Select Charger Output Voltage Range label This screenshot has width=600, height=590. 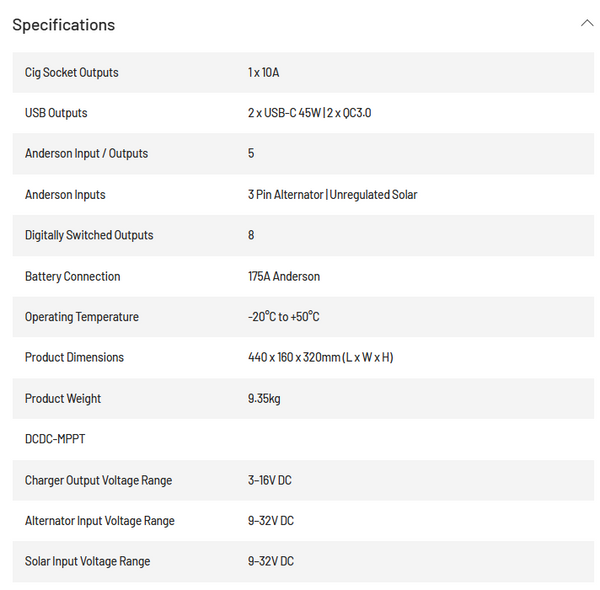tap(98, 480)
